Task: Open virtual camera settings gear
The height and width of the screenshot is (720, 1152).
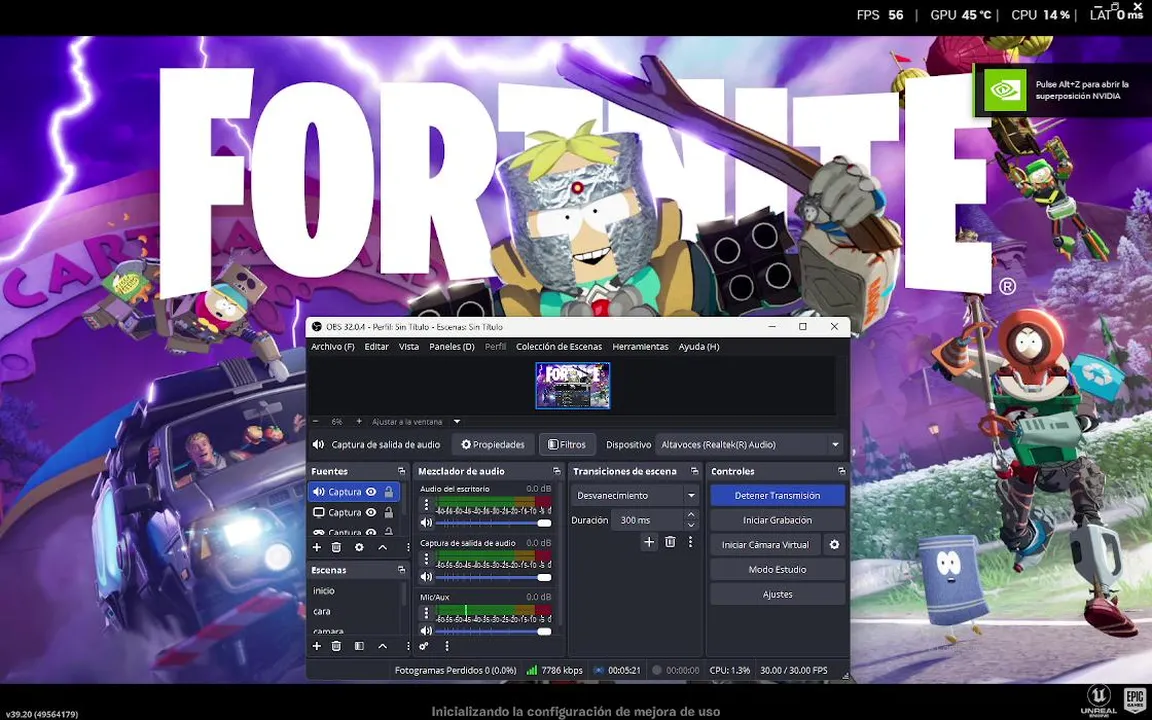Action: (x=834, y=545)
